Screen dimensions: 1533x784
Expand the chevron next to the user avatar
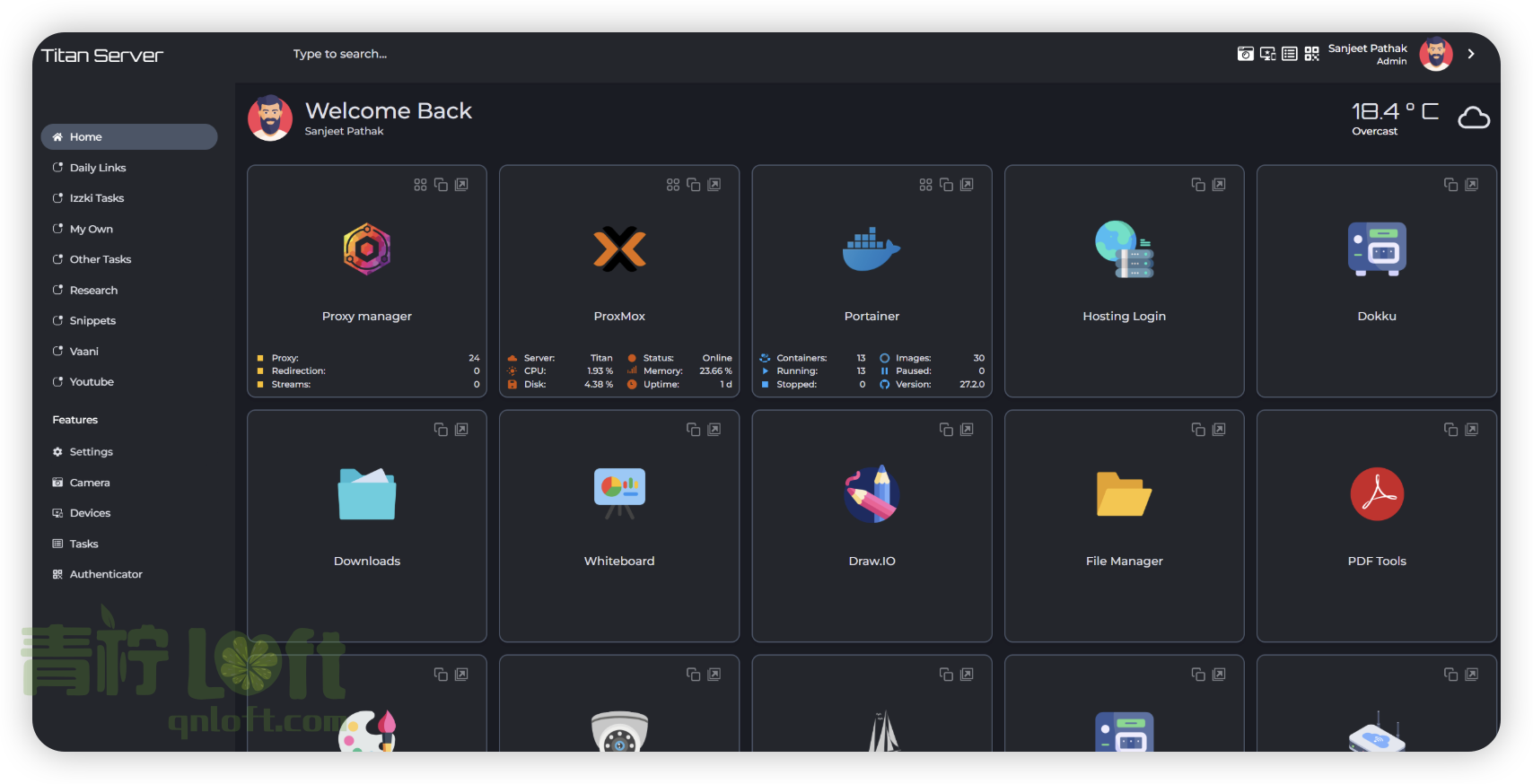pyautogui.click(x=1471, y=54)
